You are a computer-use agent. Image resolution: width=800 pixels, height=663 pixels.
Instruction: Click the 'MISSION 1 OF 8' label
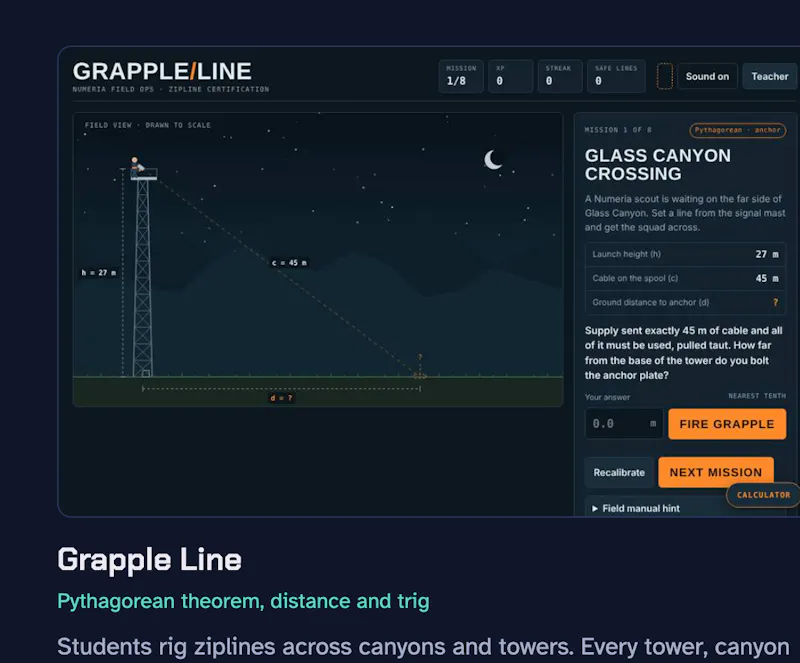pos(618,130)
